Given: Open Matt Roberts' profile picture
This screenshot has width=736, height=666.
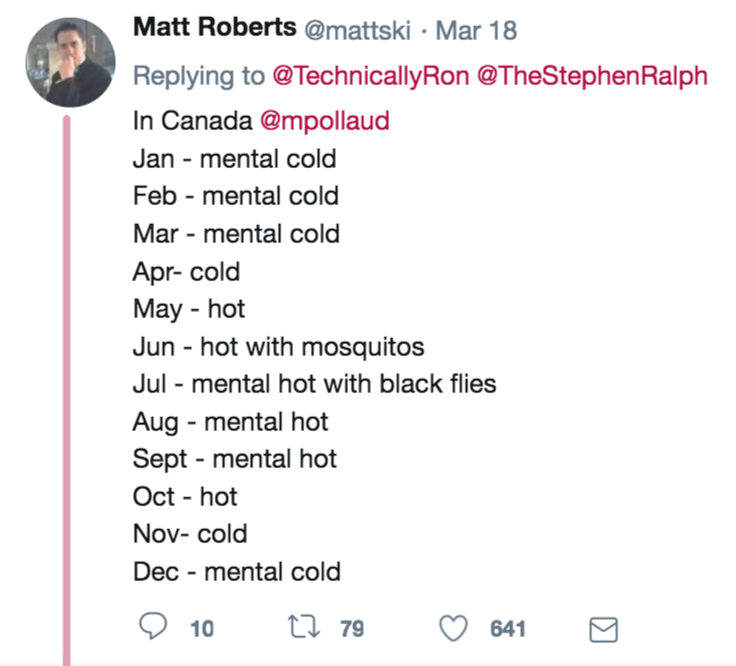Looking at the screenshot, I should (x=68, y=60).
